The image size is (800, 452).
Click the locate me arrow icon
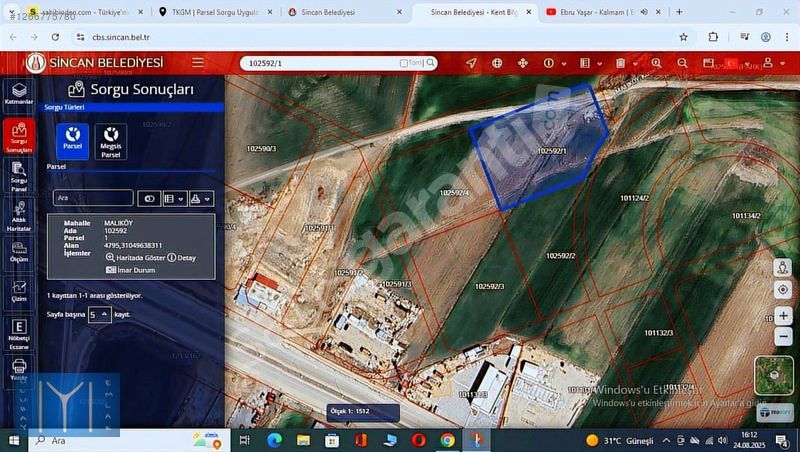[471, 63]
